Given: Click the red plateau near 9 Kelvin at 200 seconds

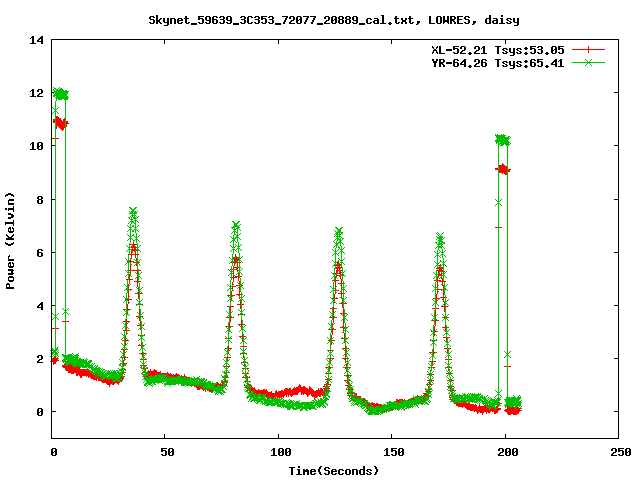Looking at the screenshot, I should coord(503,169).
